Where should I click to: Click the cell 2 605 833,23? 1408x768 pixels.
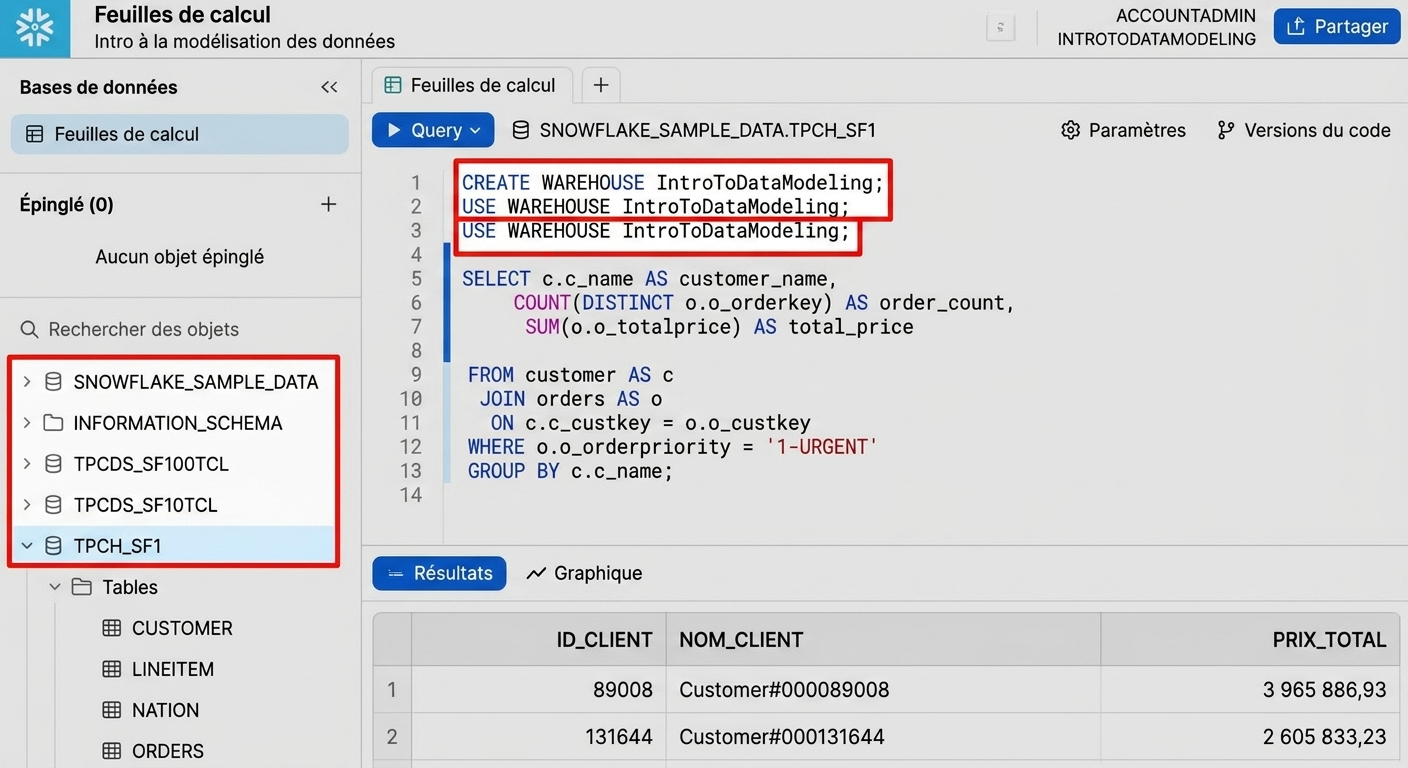pos(1250,737)
